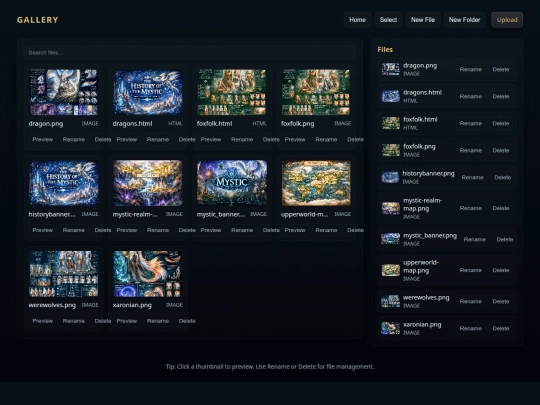This screenshot has width=540, height=405.
Task: Delete xaronian.png in the Files list
Action: [501, 329]
